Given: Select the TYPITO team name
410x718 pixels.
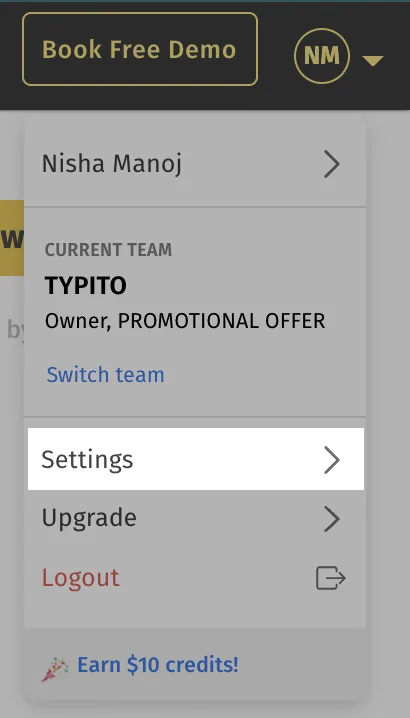Looking at the screenshot, I should point(86,286).
